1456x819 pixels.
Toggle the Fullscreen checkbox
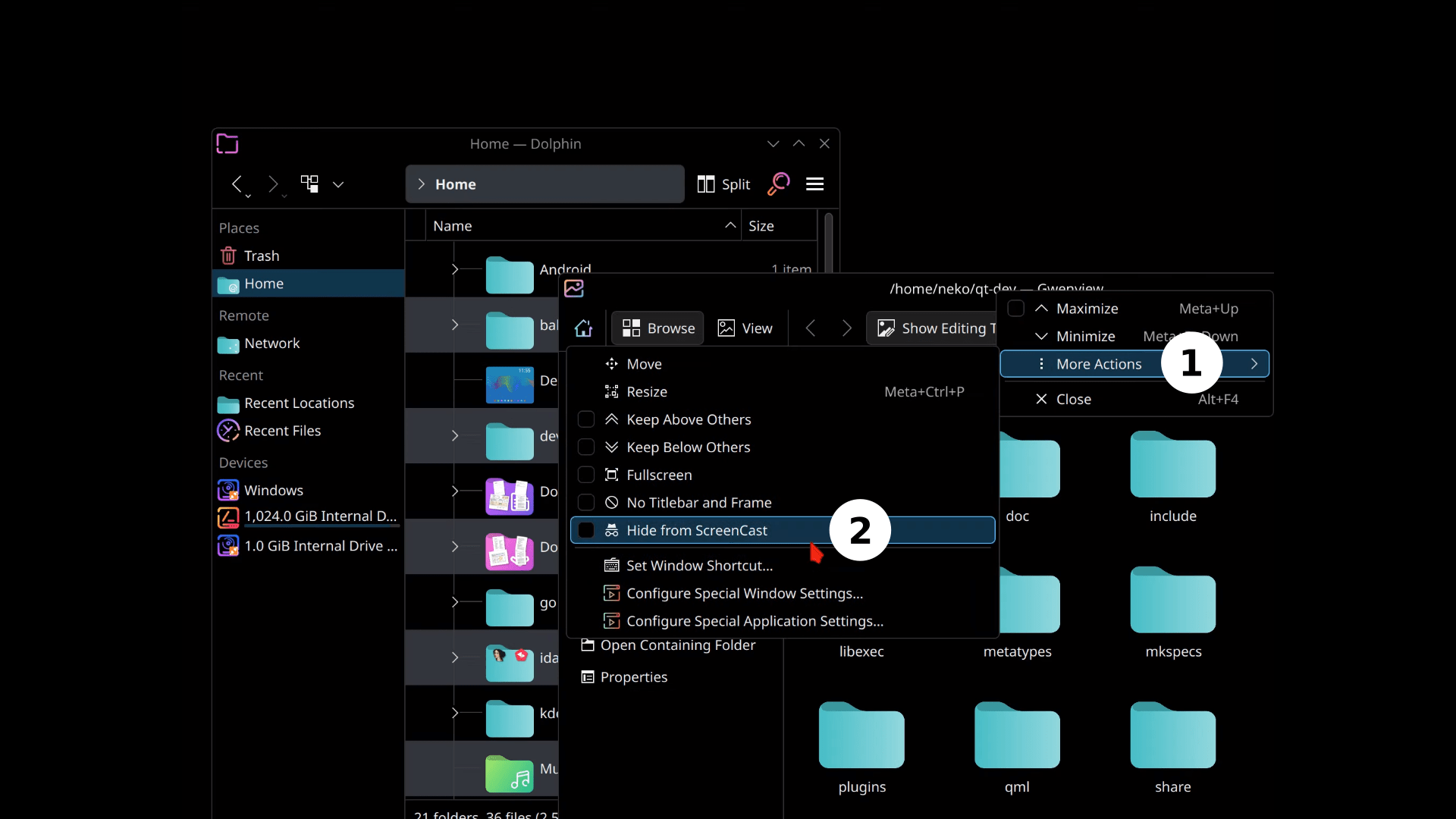(586, 474)
